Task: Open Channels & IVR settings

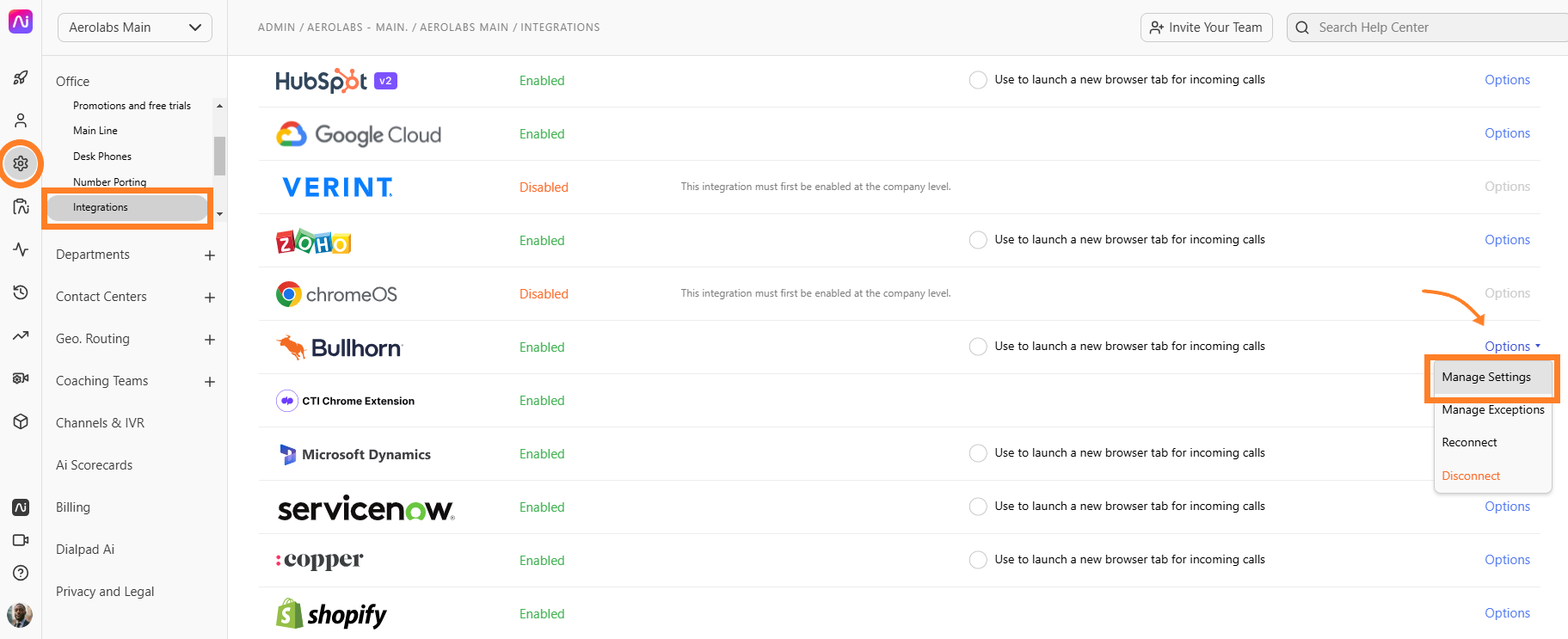Action: 100,423
